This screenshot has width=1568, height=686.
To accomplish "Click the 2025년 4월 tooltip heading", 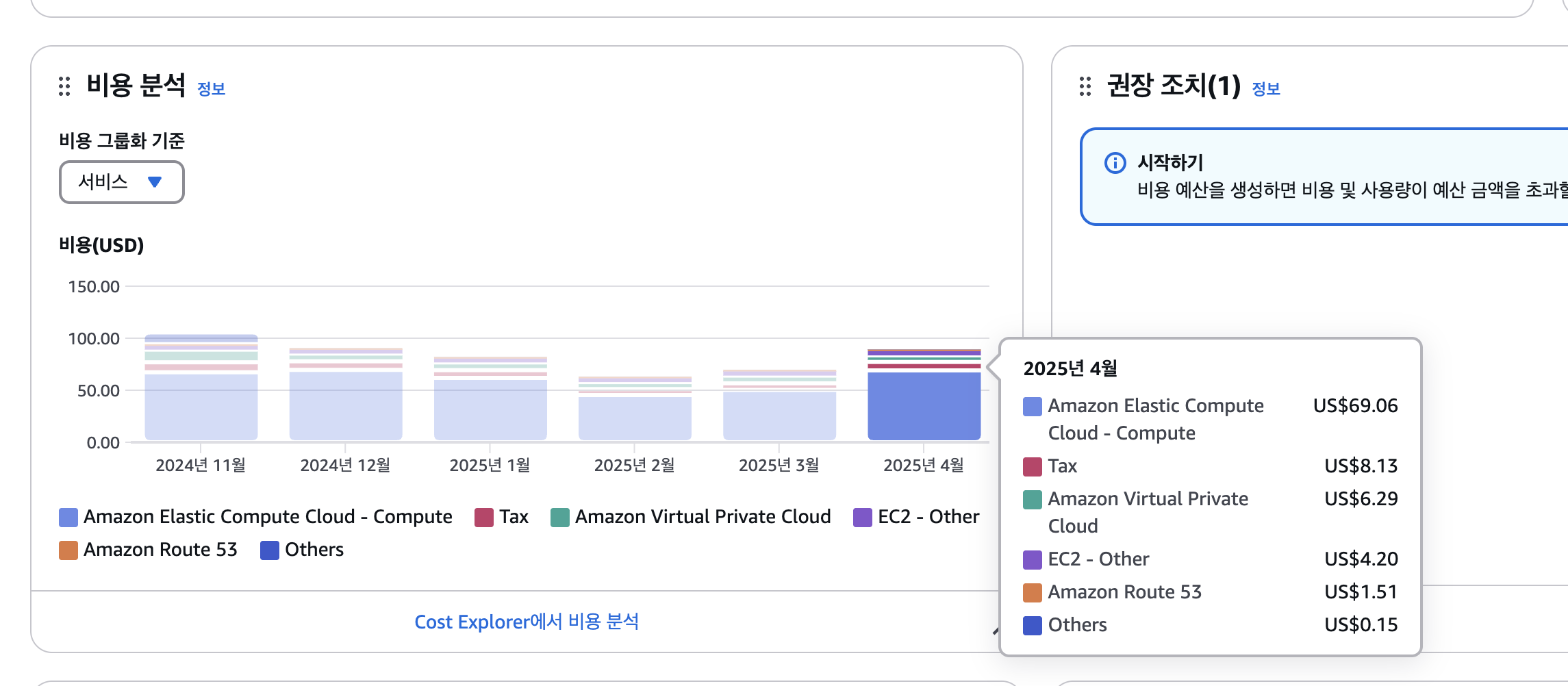I will click(x=1070, y=368).
